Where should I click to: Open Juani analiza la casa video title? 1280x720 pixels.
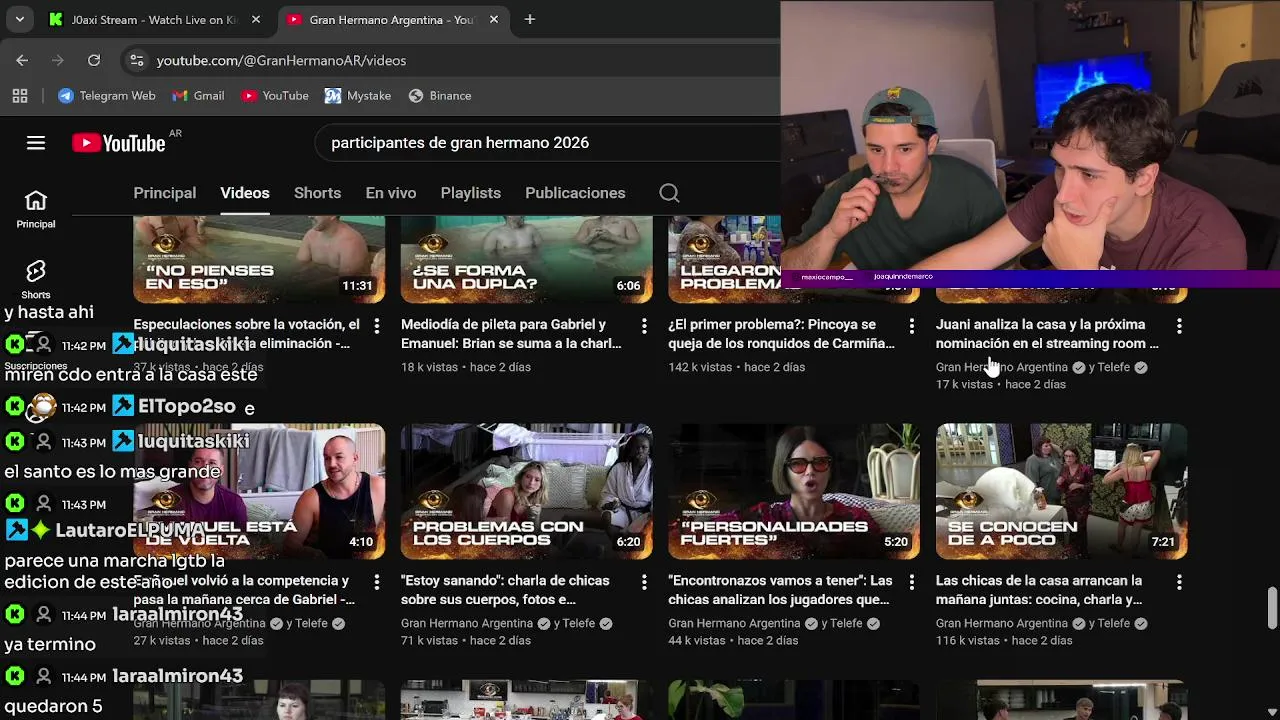tap(1047, 334)
